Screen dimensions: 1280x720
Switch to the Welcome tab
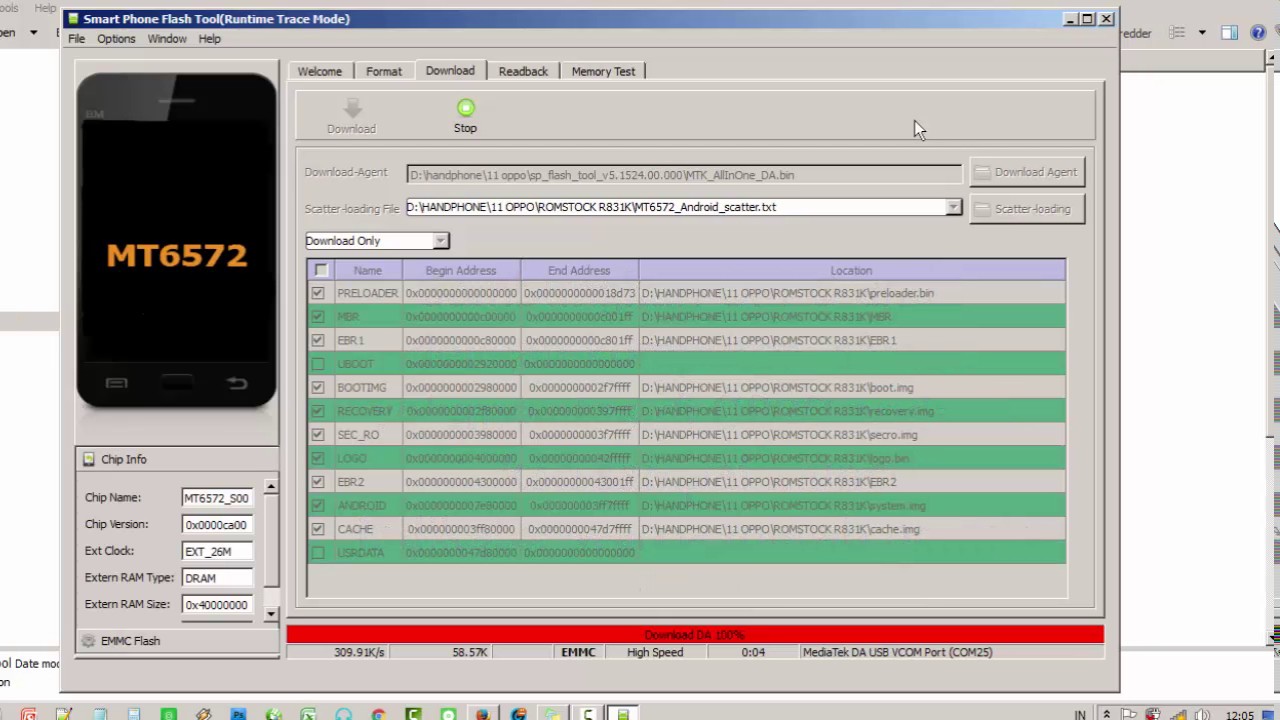pos(320,71)
